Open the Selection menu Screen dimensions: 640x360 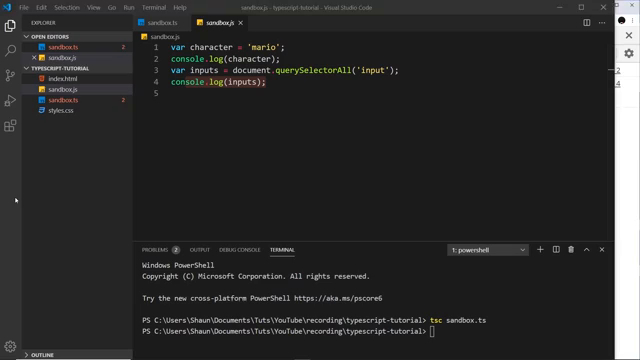point(67,7)
